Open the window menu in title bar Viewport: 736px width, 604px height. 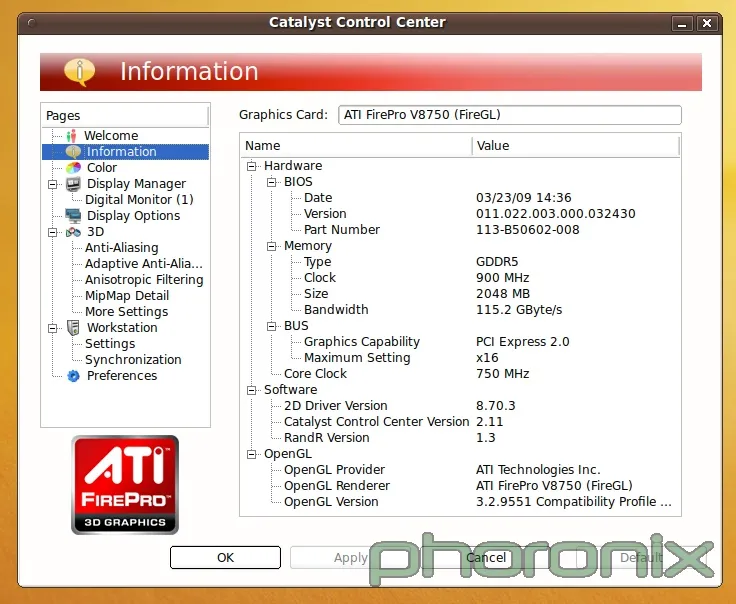pyautogui.click(x=33, y=23)
